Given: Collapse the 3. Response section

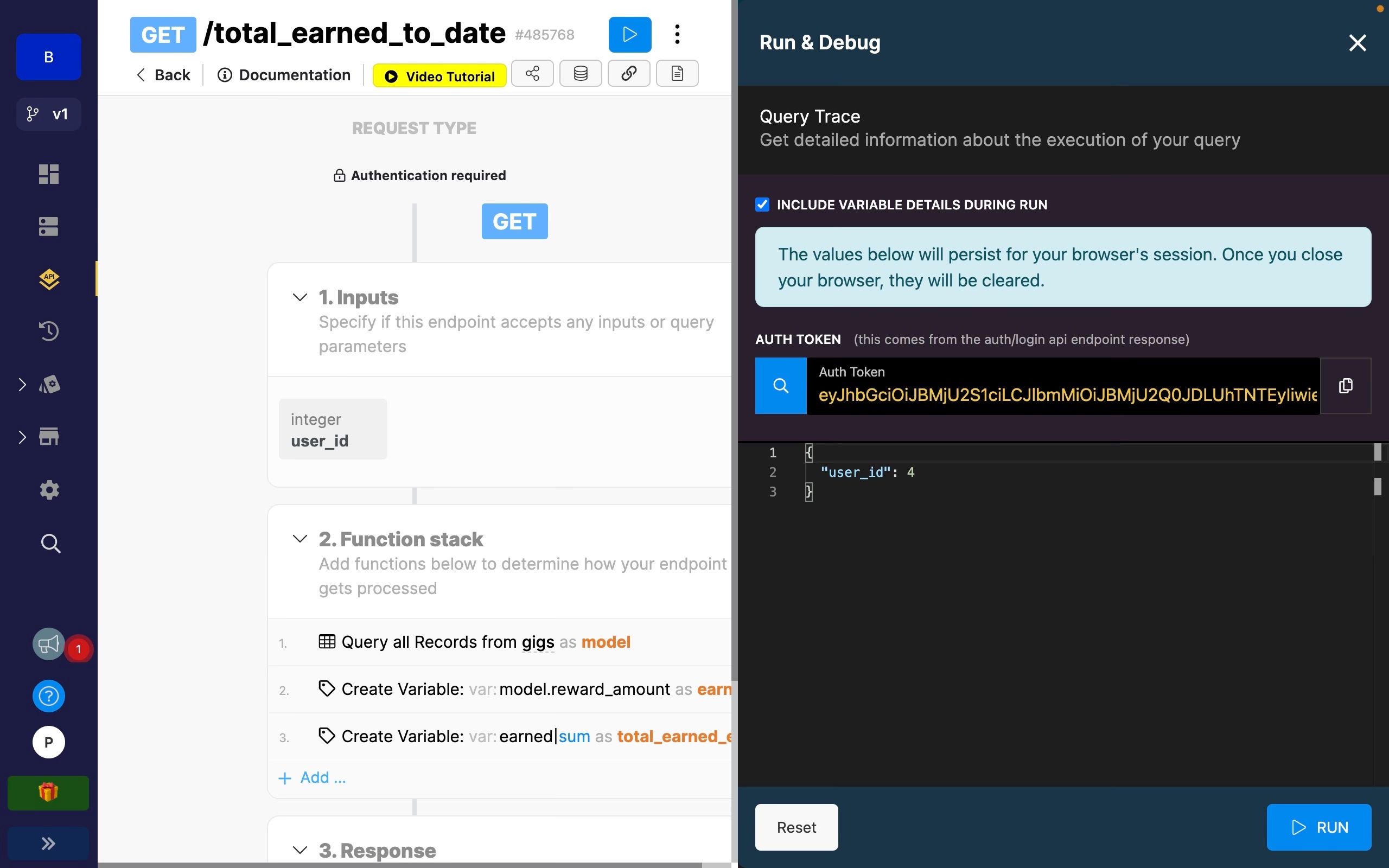Looking at the screenshot, I should pyautogui.click(x=300, y=850).
